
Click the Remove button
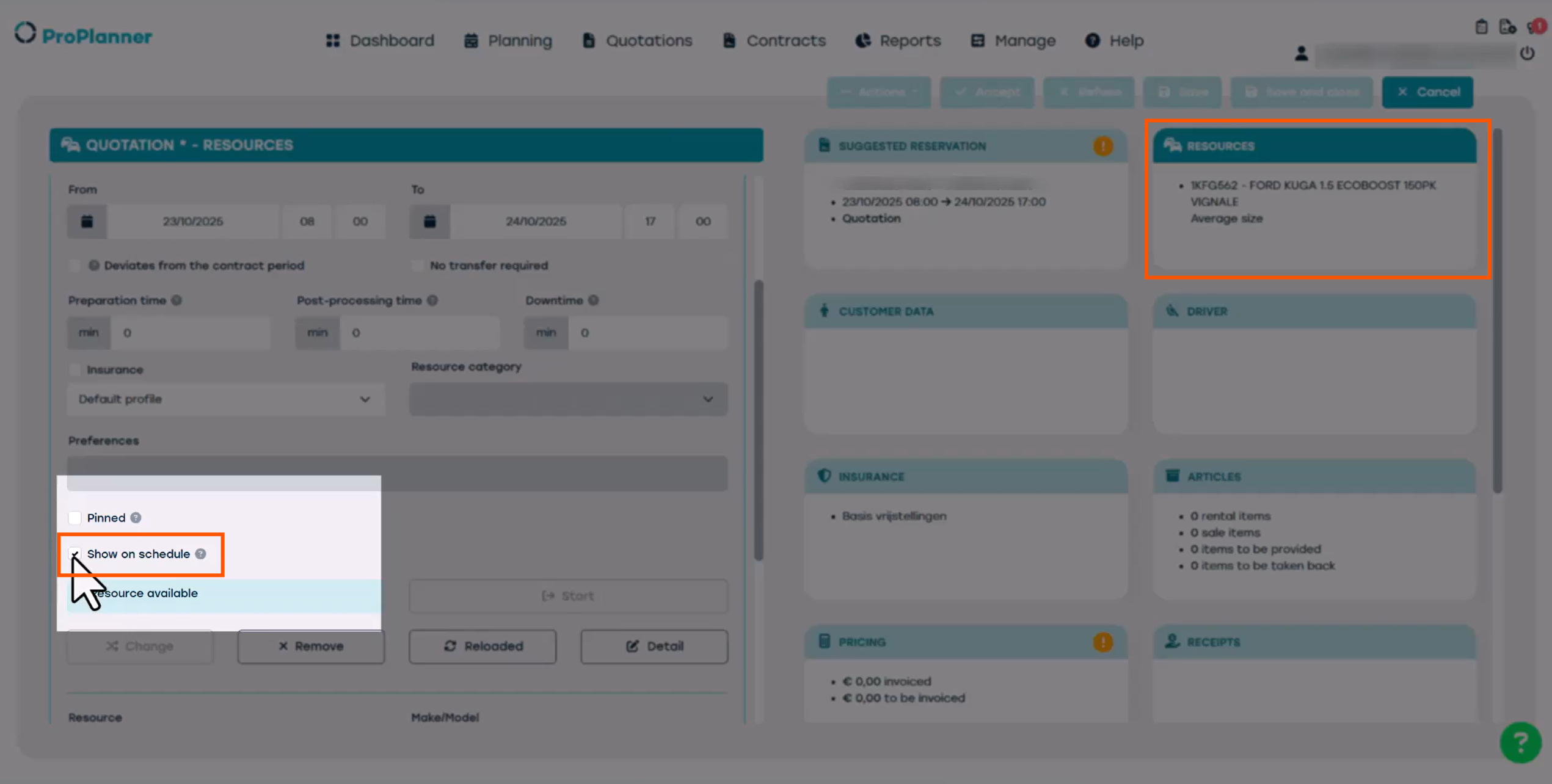[311, 646]
